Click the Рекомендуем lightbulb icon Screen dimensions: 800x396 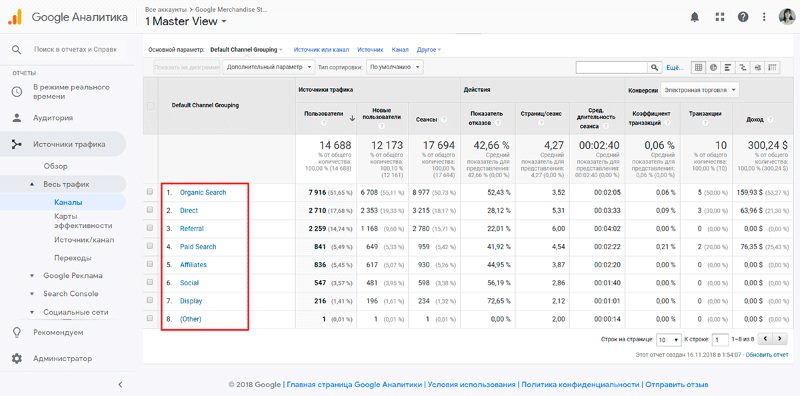[x=17, y=332]
